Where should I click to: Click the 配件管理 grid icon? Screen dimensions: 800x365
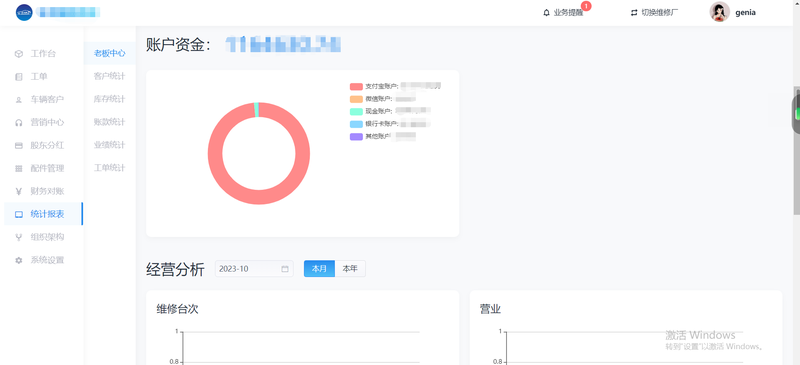pyautogui.click(x=19, y=168)
